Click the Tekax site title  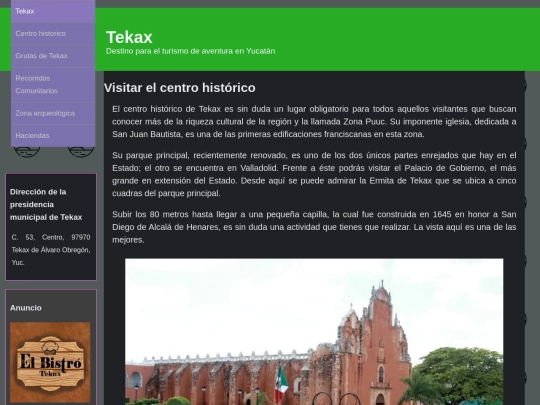[129, 37]
